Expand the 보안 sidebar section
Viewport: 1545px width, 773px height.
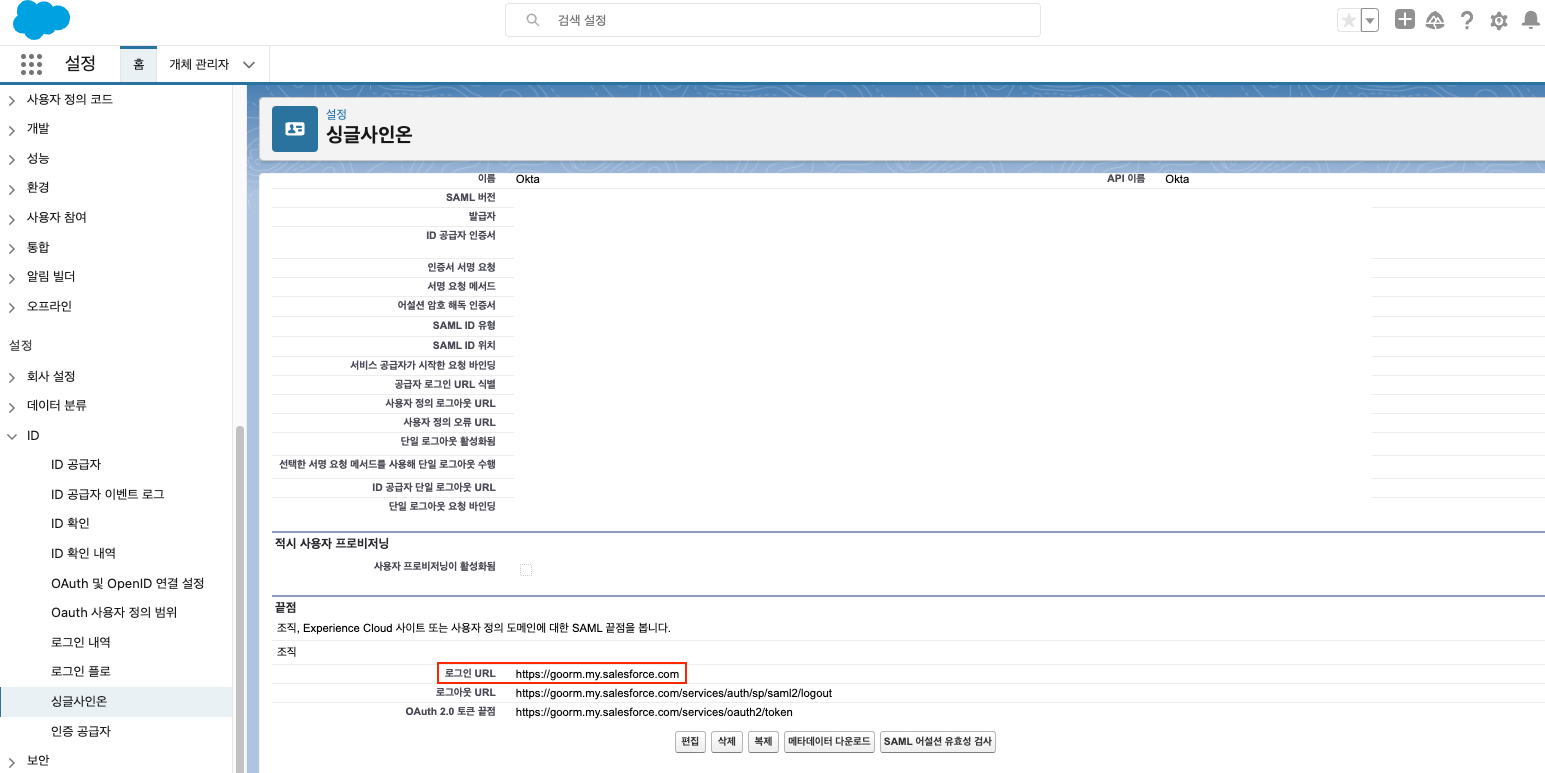point(12,761)
